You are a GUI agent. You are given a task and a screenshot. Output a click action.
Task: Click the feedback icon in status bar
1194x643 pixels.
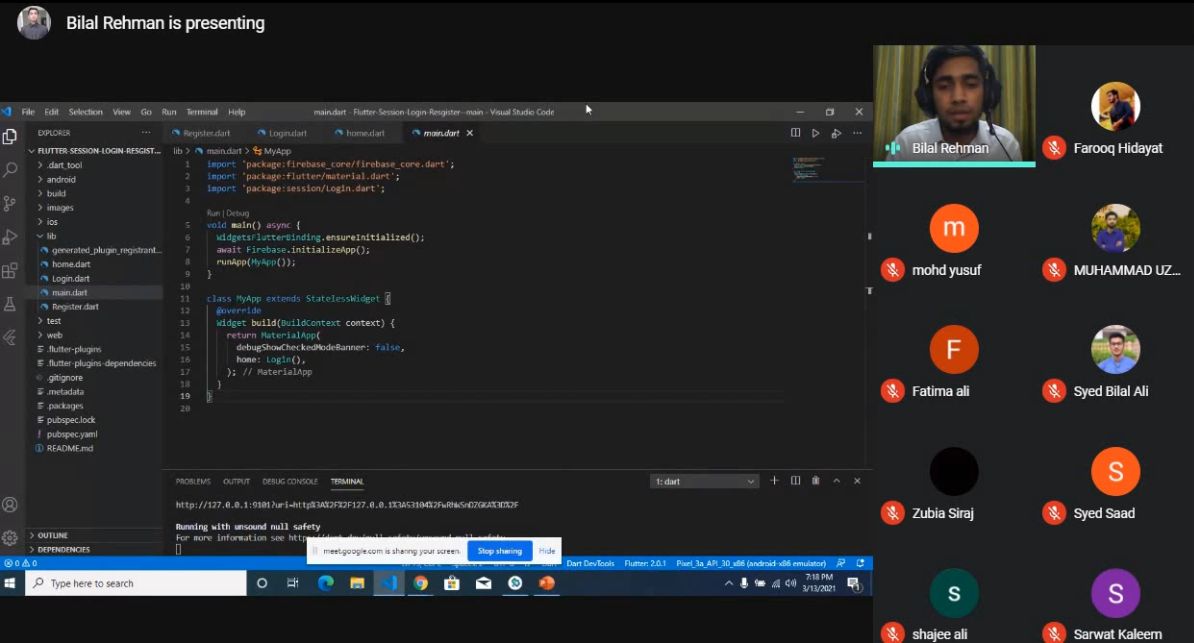[x=841, y=564]
